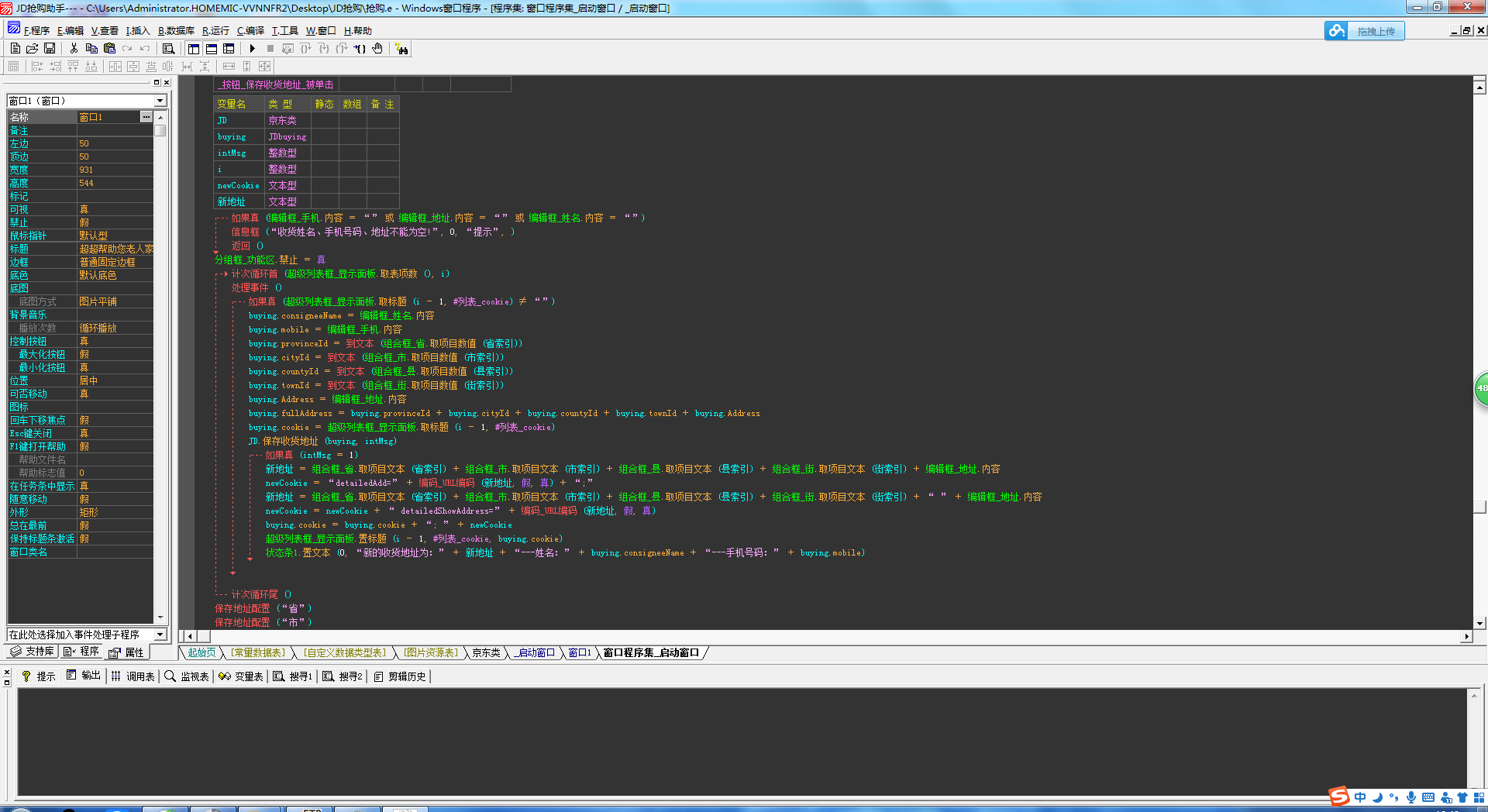Switch to the 属性 panel tab
This screenshot has height=812, width=1488.
pyautogui.click(x=126, y=652)
